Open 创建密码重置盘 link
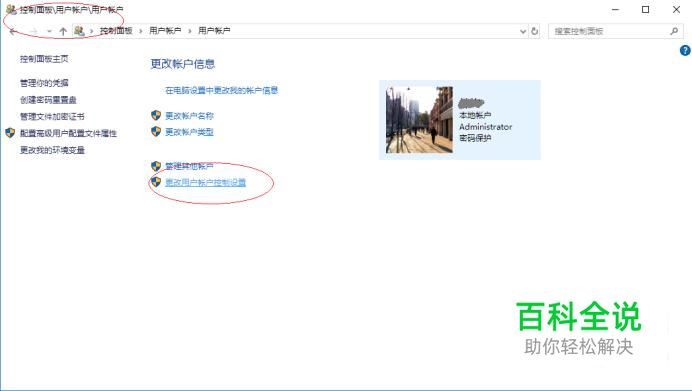The width and height of the screenshot is (692, 391). 48,100
